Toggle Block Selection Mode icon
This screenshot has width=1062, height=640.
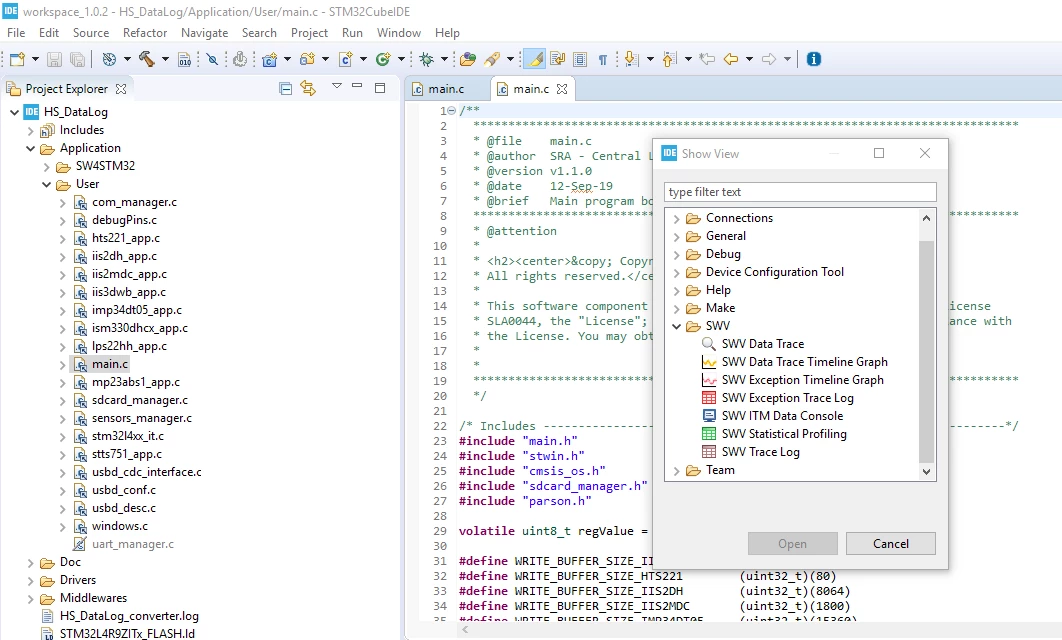coord(580,60)
